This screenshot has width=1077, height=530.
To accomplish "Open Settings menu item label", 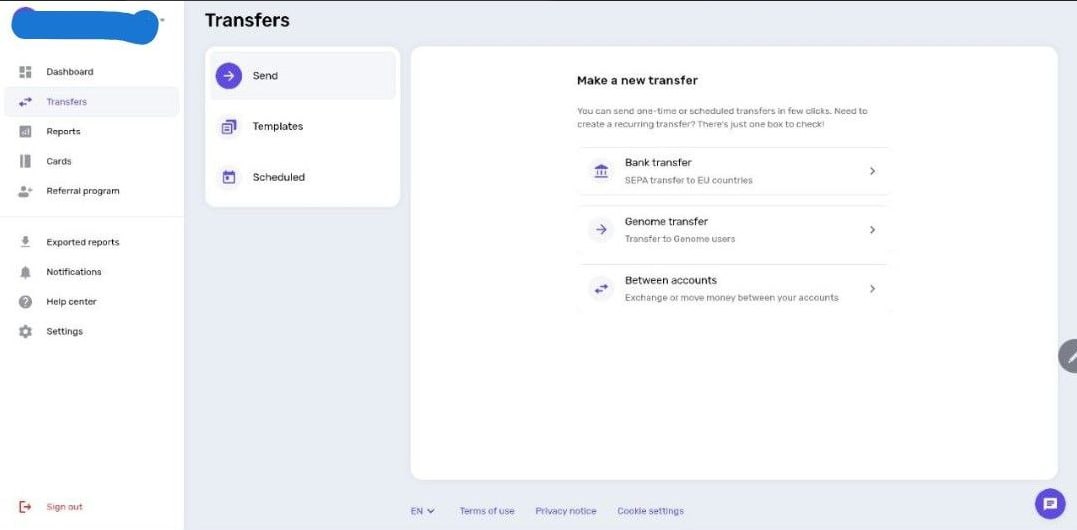I will 65,331.
